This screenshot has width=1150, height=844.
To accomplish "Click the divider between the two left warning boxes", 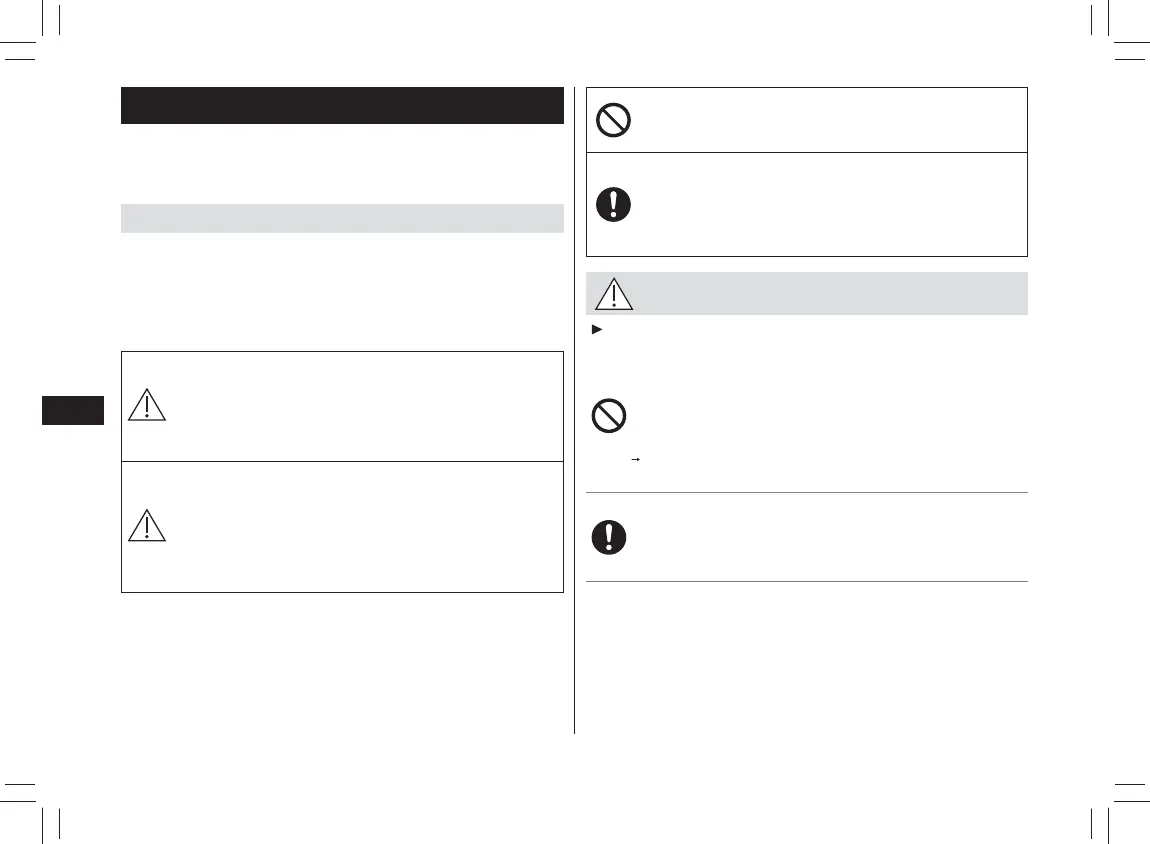I will [342, 461].
